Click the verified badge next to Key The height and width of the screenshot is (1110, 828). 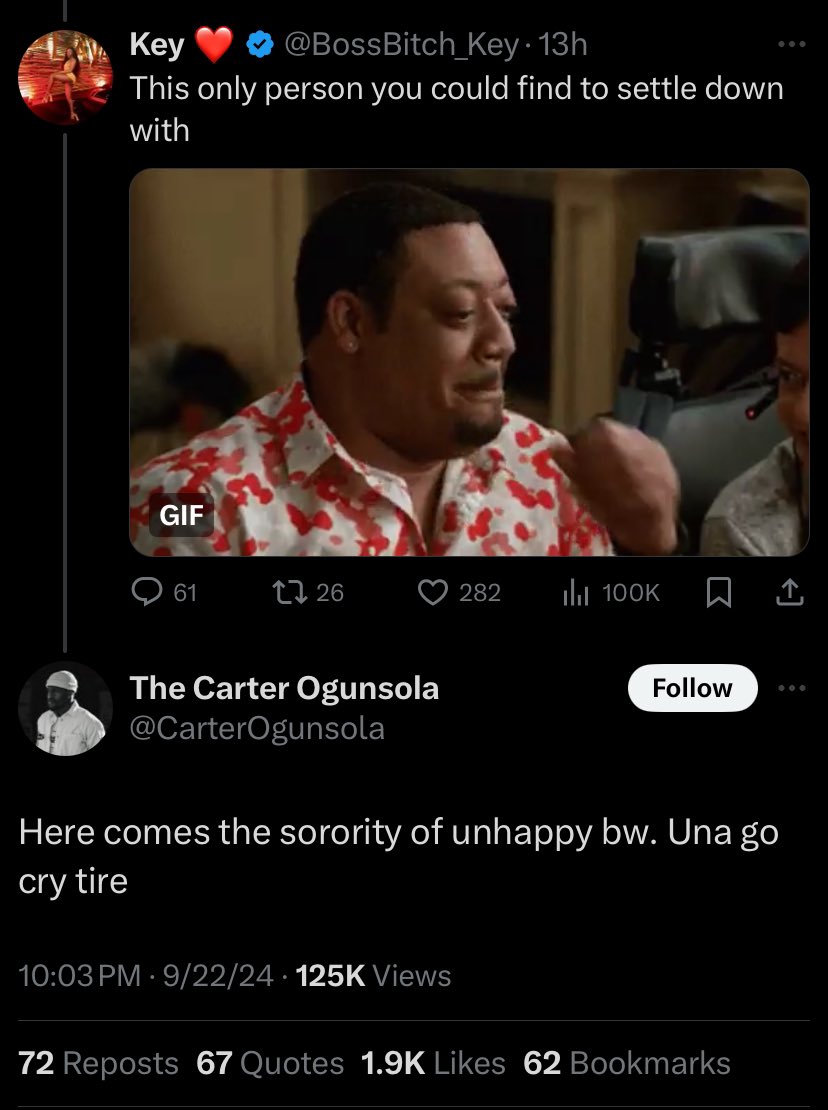260,44
